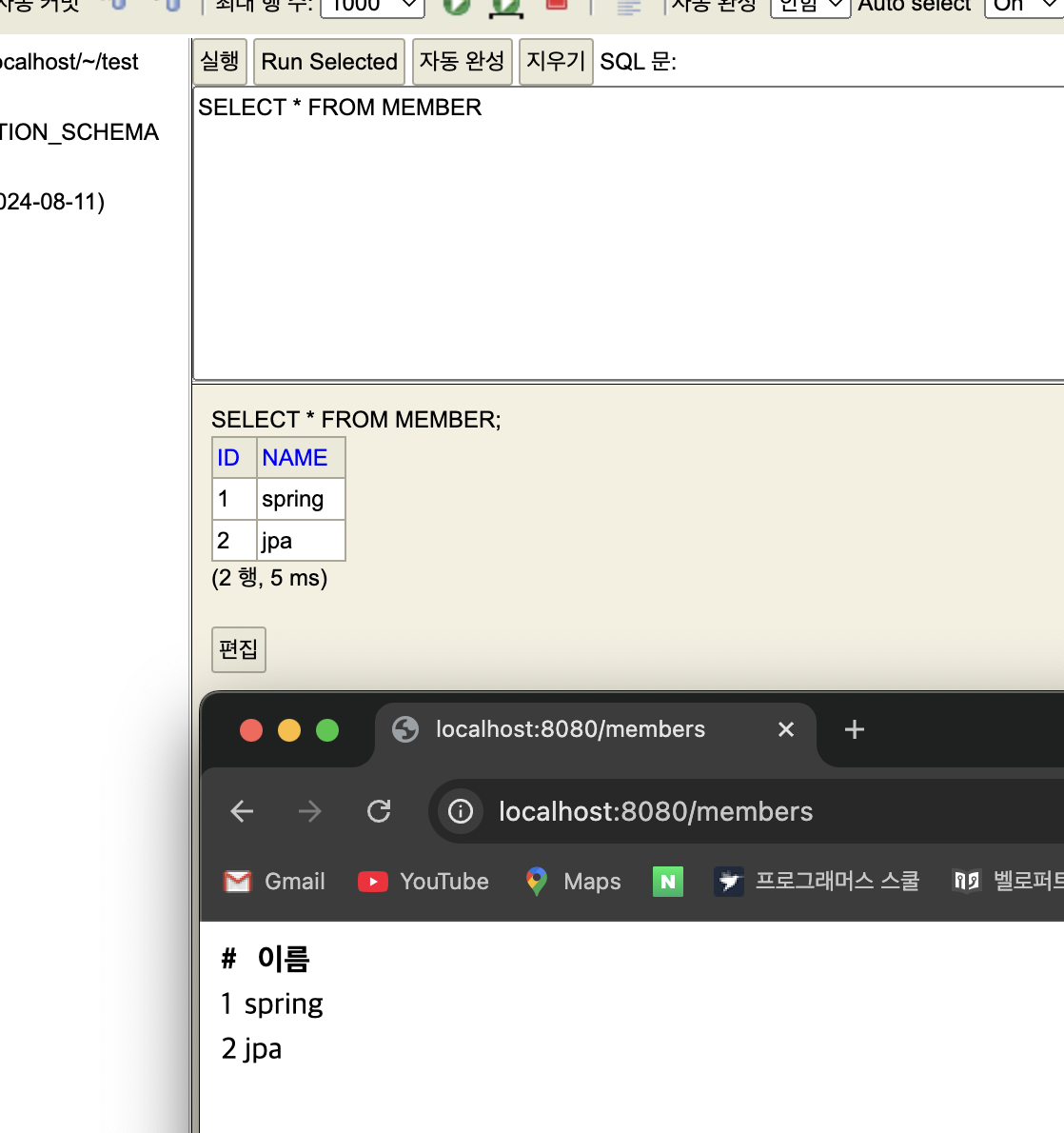Screen dimensions: 1064x1133
Task: Click the command history icon in the H2 toolbar
Action: pos(629,7)
